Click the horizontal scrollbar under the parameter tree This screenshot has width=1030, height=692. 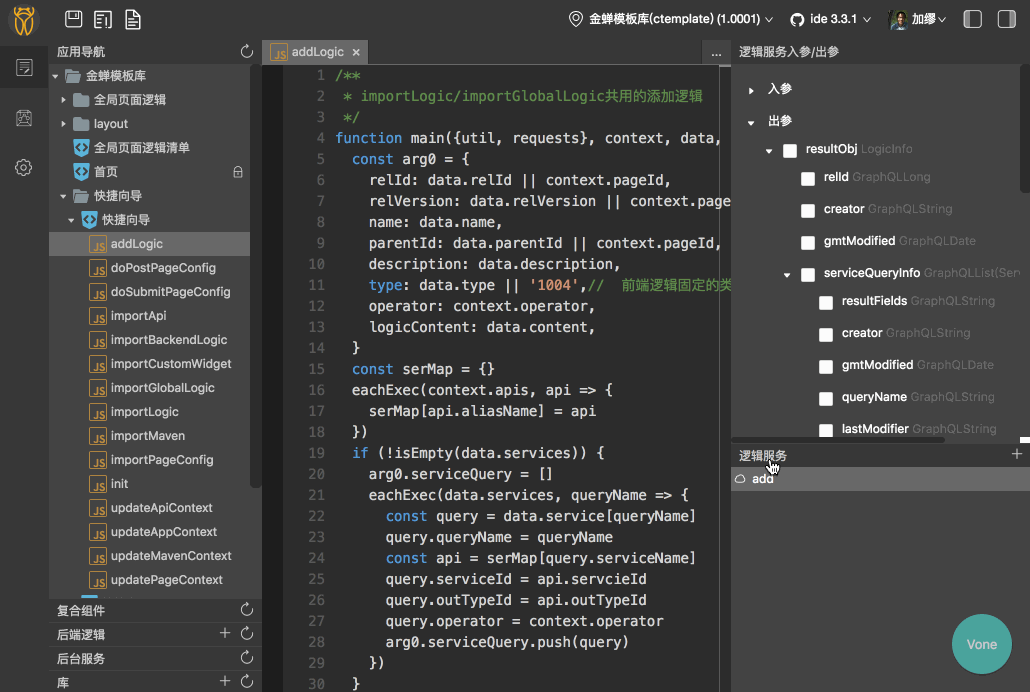coord(838,440)
